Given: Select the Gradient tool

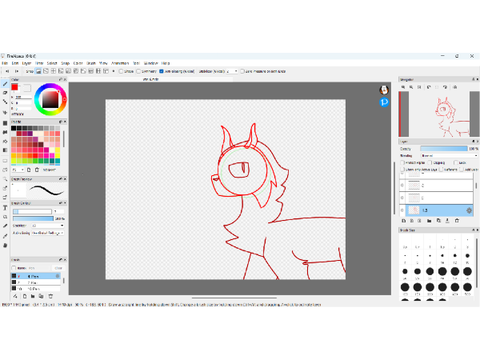Looking at the screenshot, I should click(5, 150).
